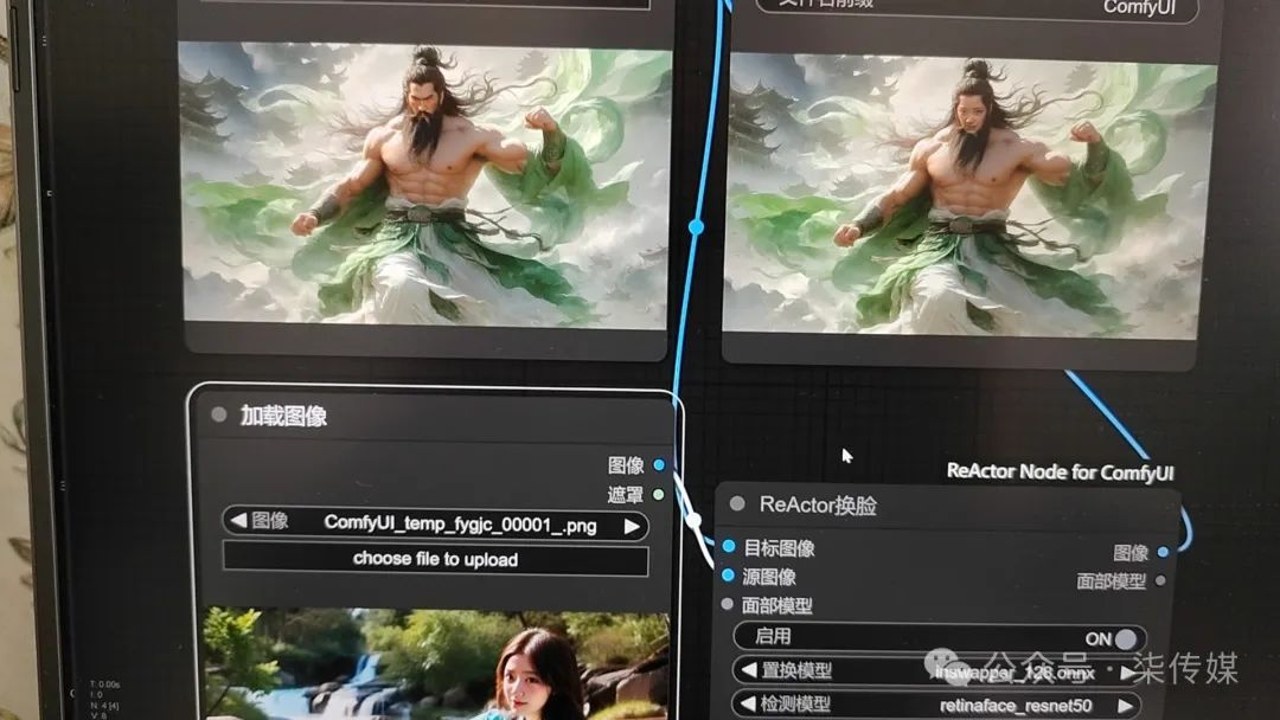Click the uploaded girl image preview
1280x720 pixels.
[x=436, y=664]
